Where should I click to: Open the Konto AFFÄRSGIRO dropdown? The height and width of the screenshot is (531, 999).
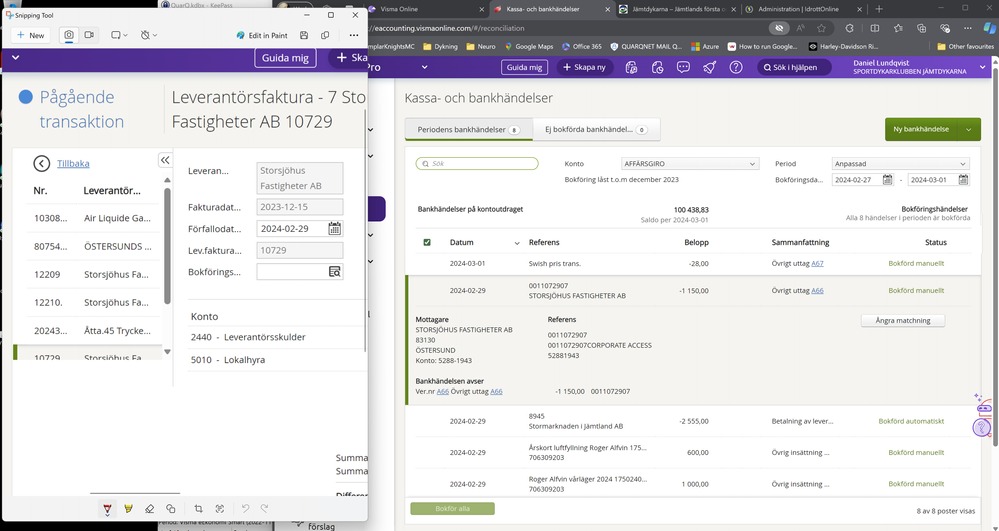[690, 164]
